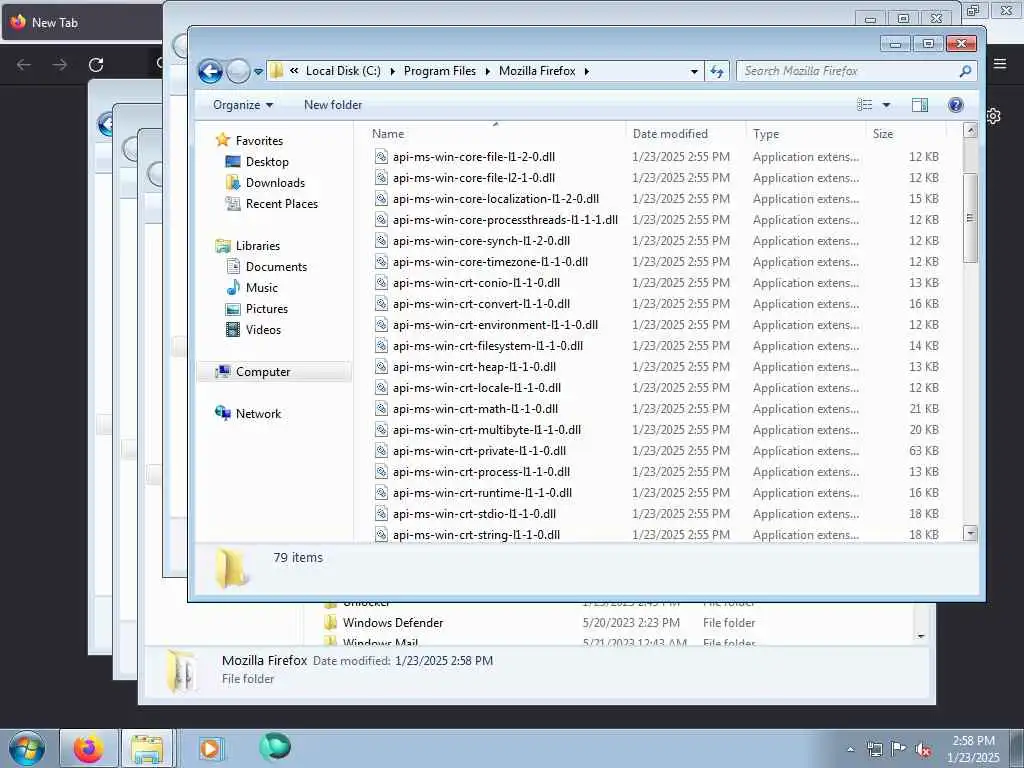Screen dimensions: 1024x768
Task: Open Pictures library
Action: [266, 308]
